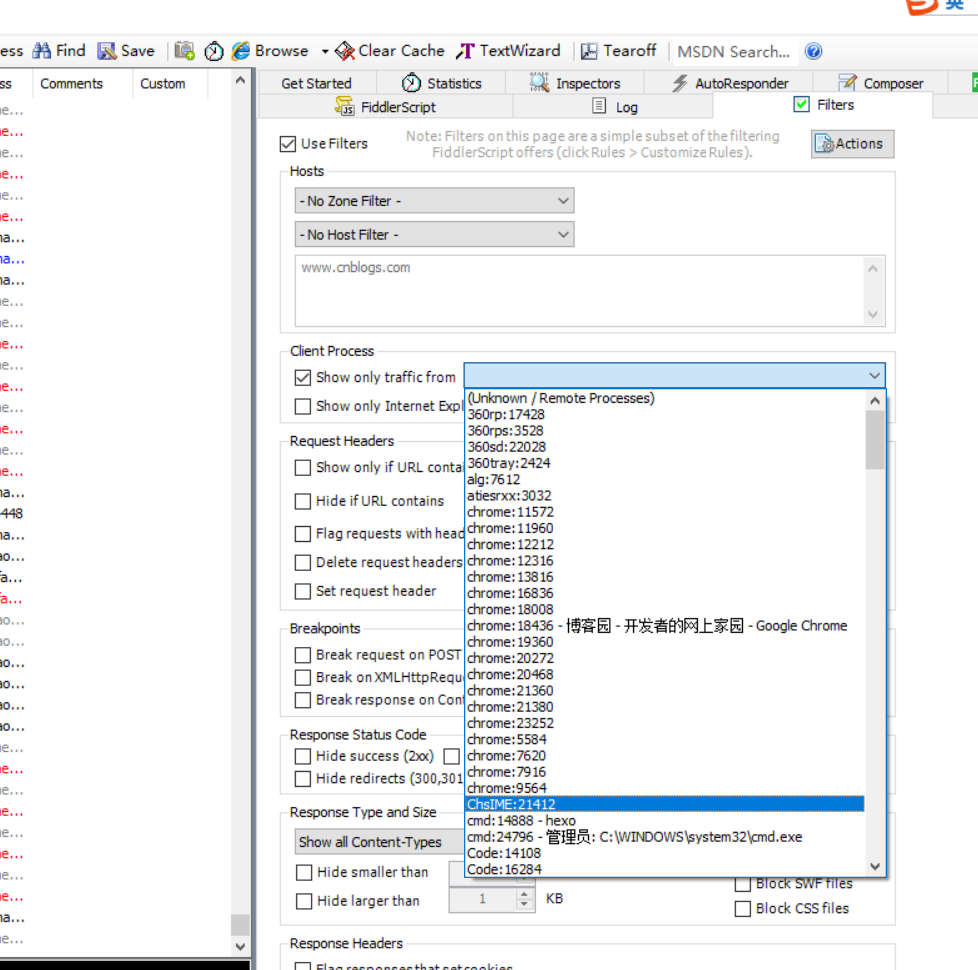Click MSDN Search box
978x970 pixels.
click(x=734, y=51)
